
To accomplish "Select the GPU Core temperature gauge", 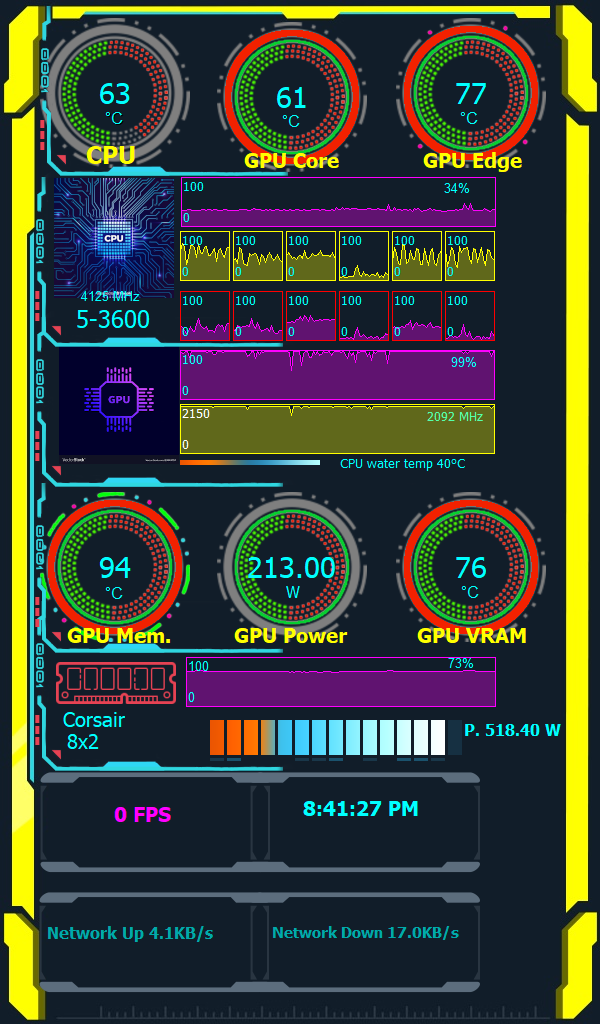I will coord(291,98).
